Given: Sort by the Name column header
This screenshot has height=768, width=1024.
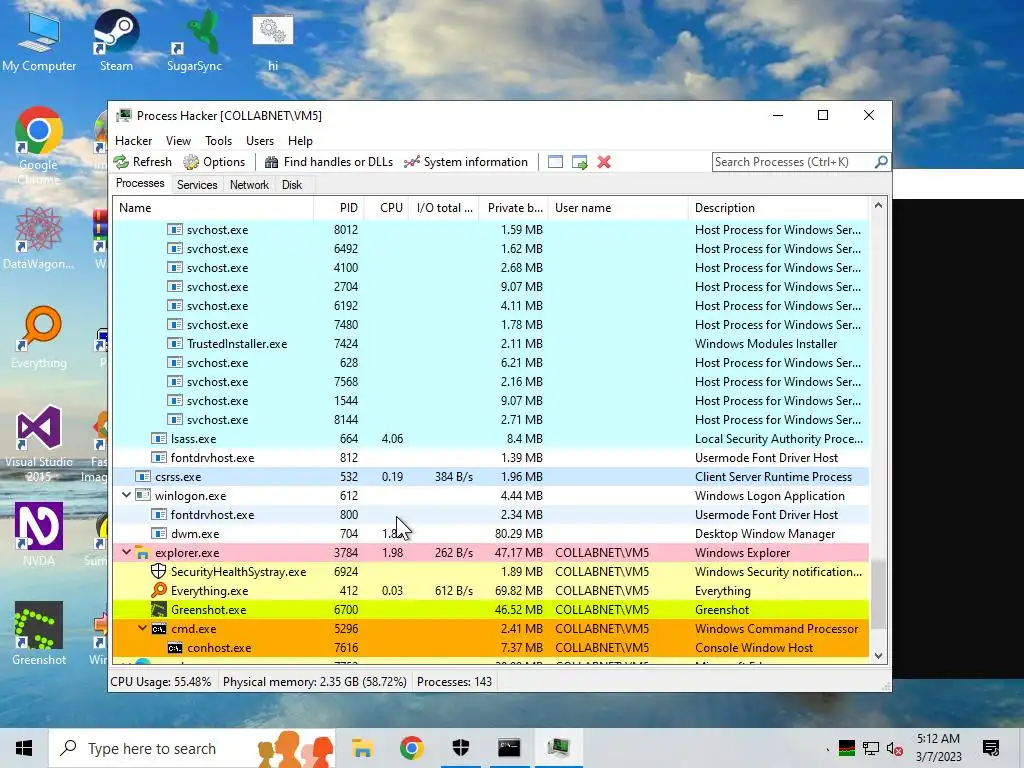Looking at the screenshot, I should [213, 208].
